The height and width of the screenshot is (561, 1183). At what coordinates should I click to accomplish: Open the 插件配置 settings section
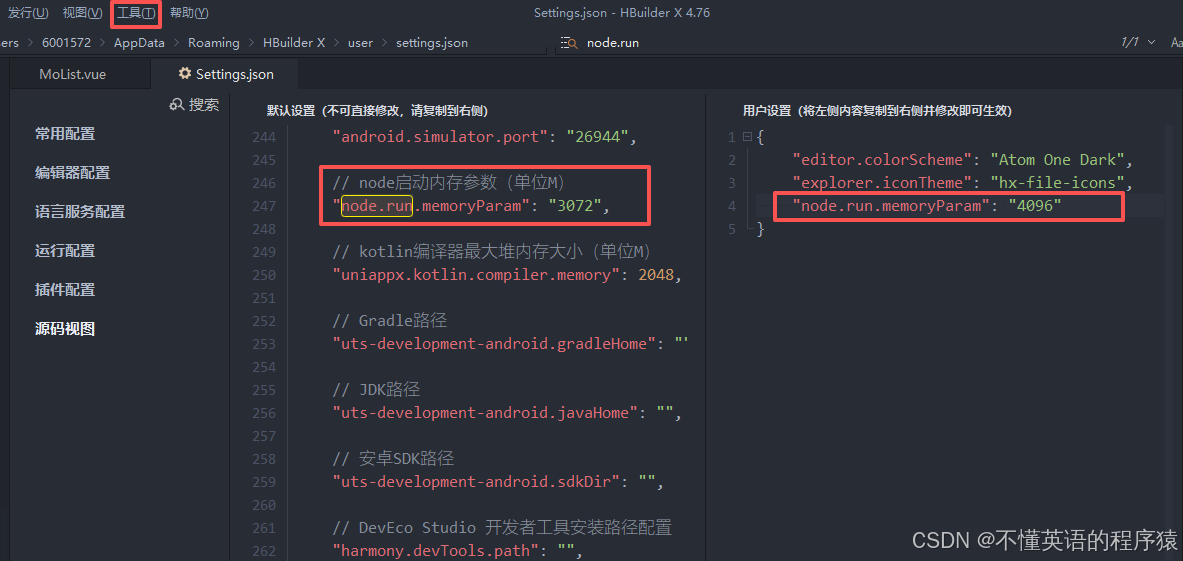[65, 290]
